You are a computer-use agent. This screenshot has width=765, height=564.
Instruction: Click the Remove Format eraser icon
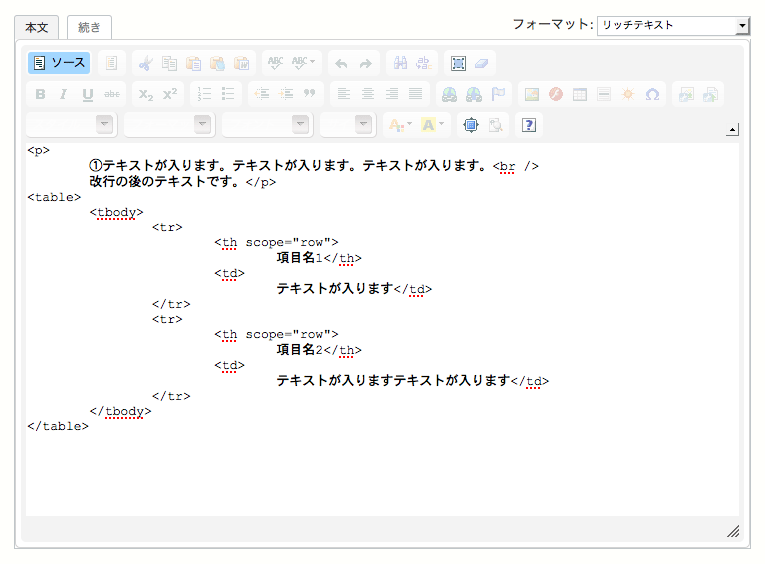coord(482,63)
